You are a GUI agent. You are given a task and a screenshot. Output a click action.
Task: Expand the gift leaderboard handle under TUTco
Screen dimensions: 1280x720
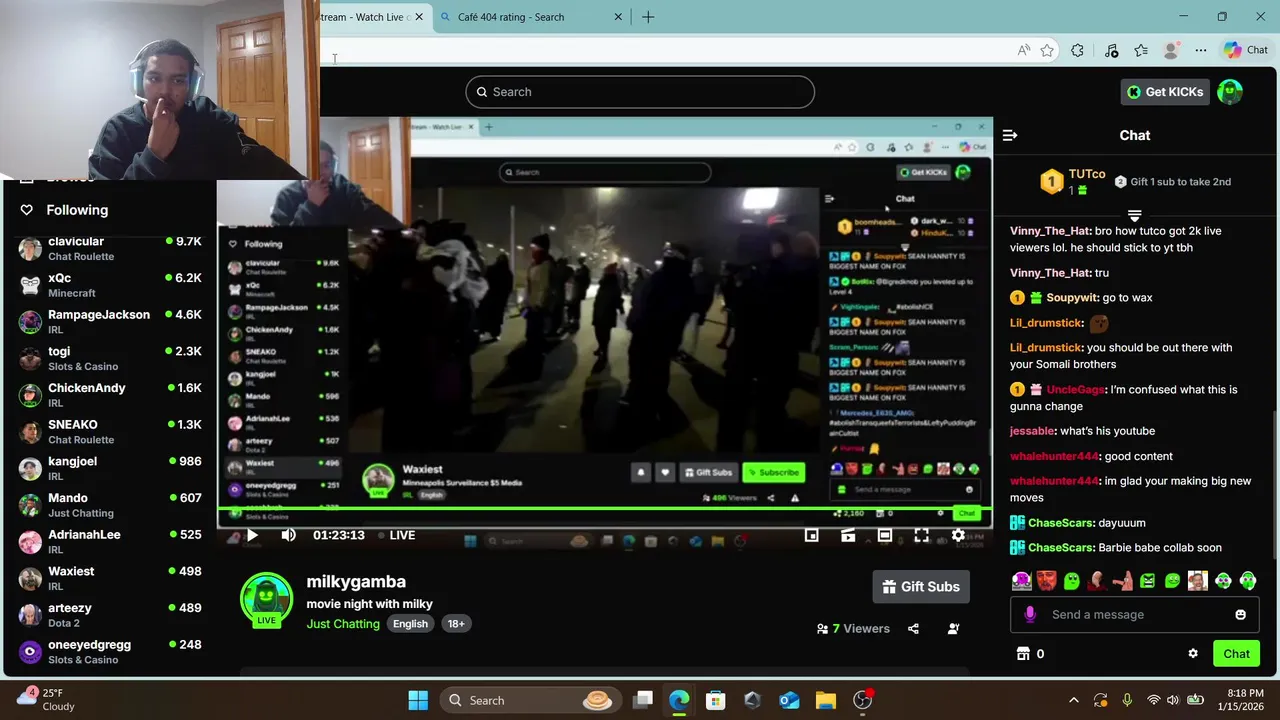pyautogui.click(x=1134, y=215)
